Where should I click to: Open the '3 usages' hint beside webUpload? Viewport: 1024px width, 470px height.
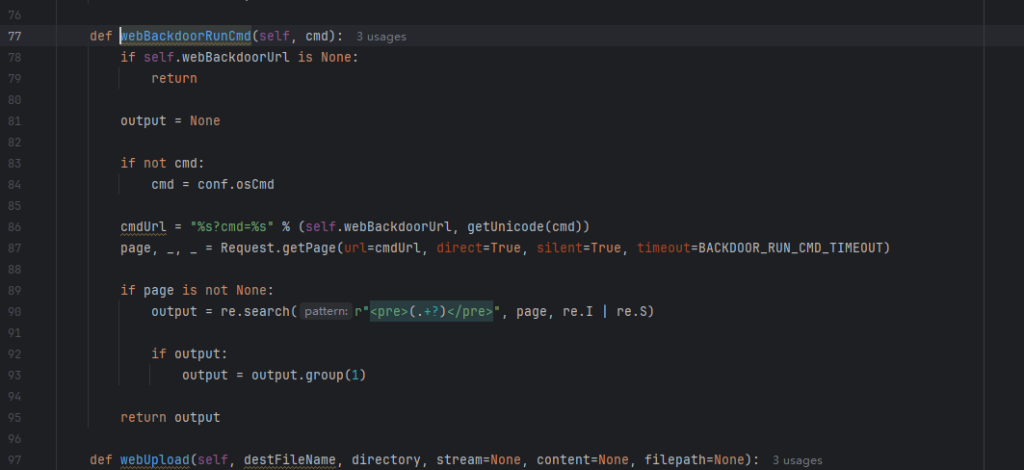click(x=797, y=460)
